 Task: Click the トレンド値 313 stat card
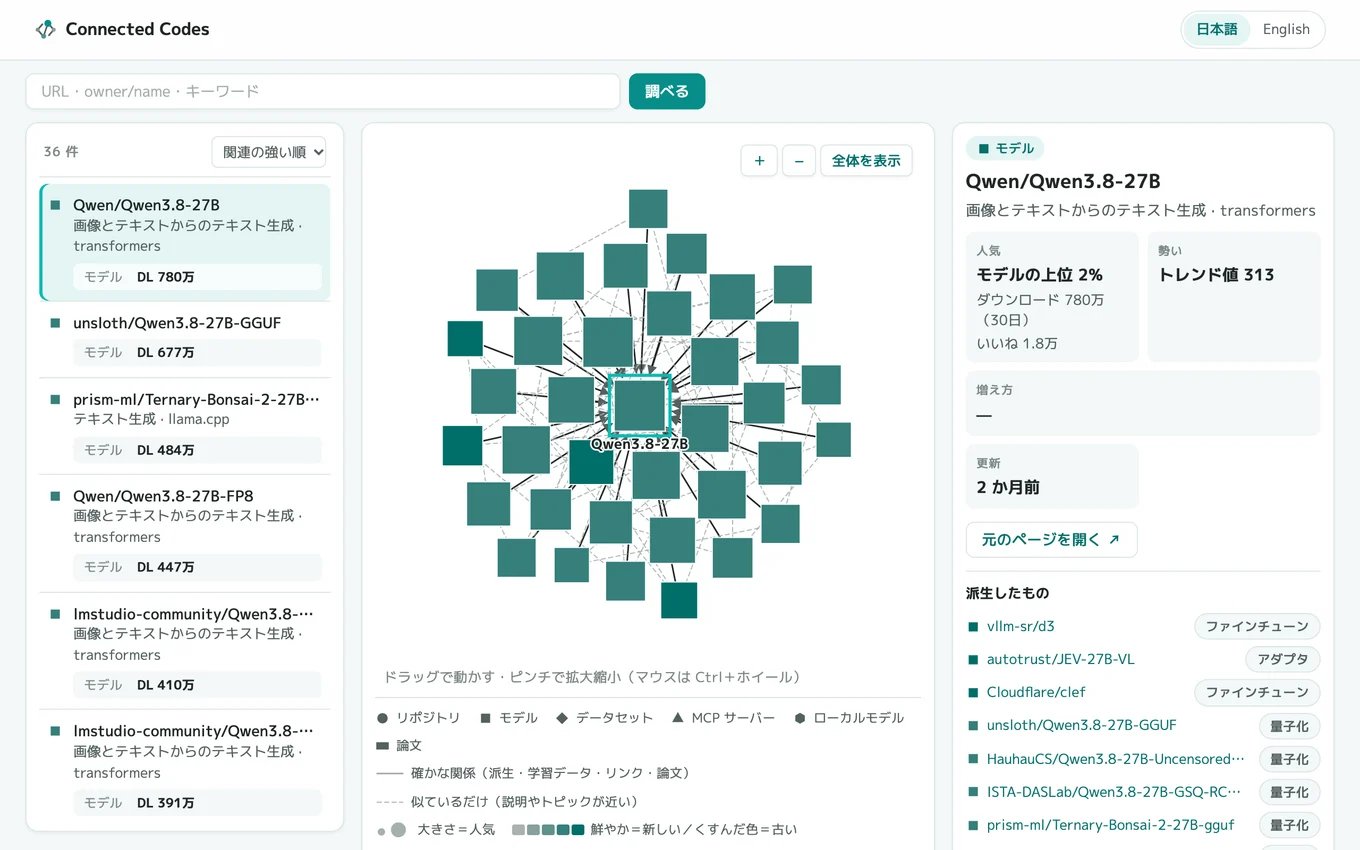[1234, 297]
